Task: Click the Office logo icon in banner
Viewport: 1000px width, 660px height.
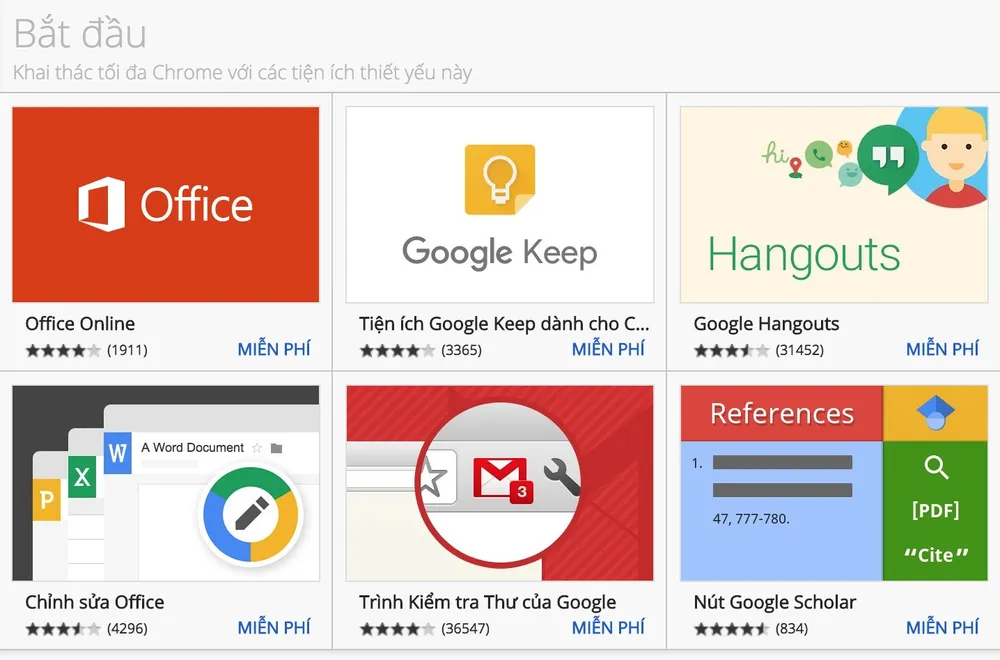Action: 102,205
